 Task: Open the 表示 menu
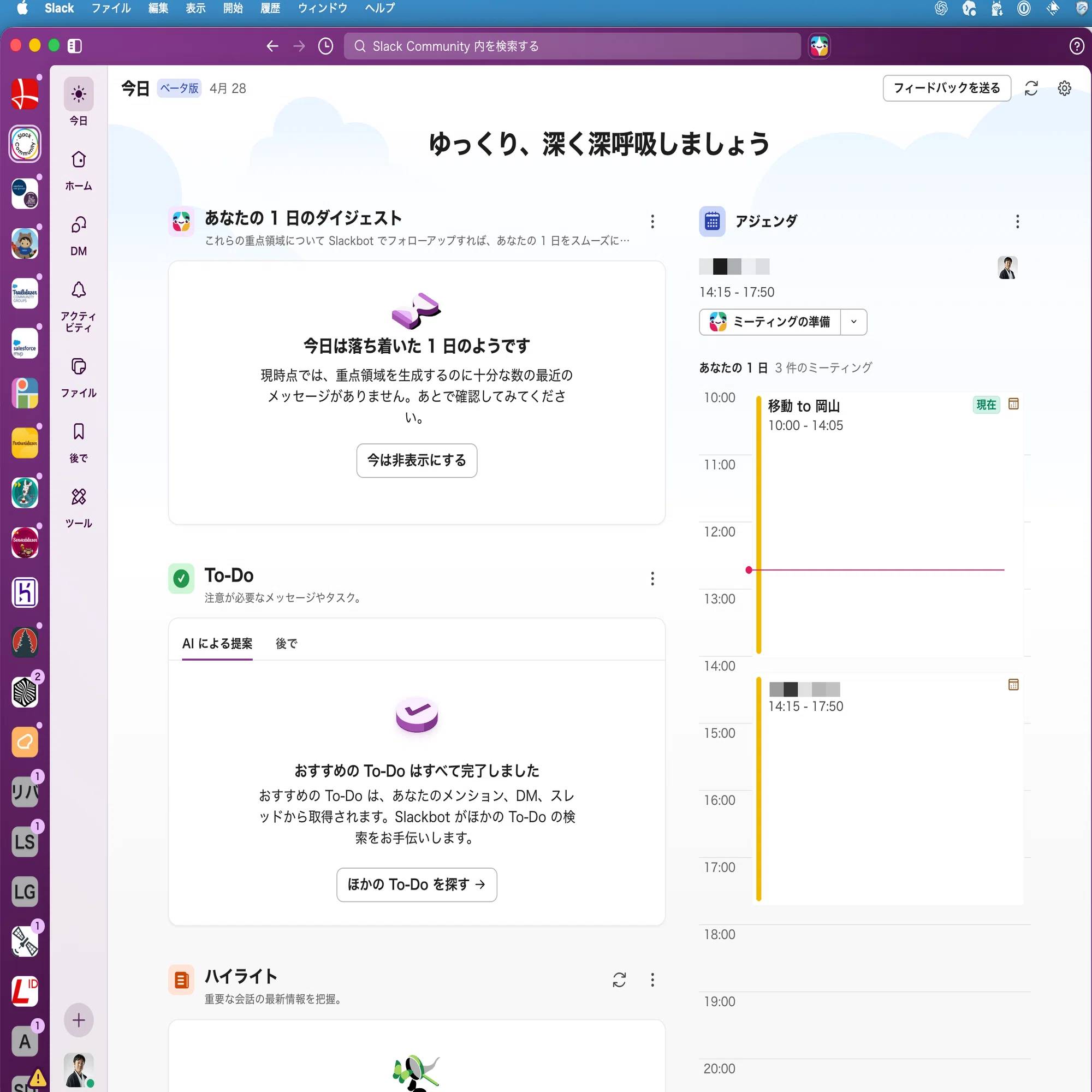(195, 8)
